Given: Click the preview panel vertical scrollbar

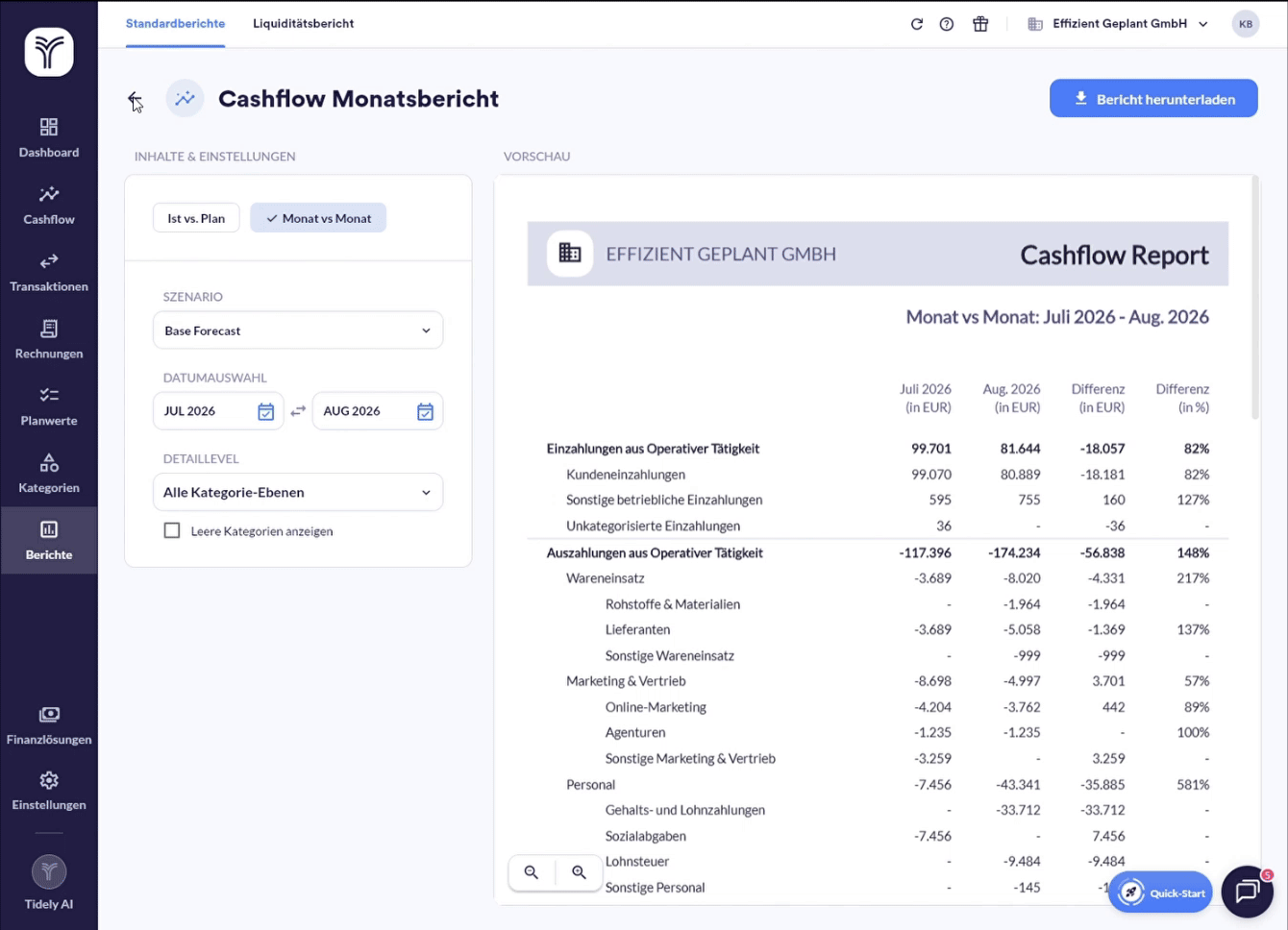Looking at the screenshot, I should (1254, 298).
